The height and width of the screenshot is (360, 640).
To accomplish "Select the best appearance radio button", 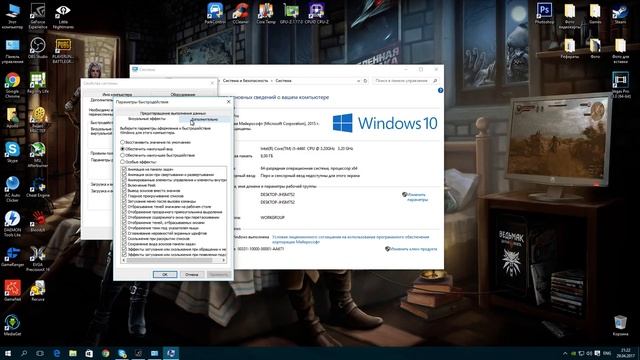I will [122, 149].
